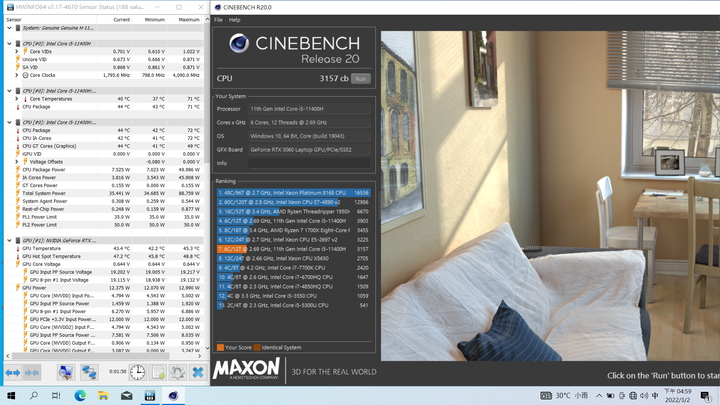720x405 pixels.
Task: Open weather widget showing 30°C
Action: pos(564,395)
